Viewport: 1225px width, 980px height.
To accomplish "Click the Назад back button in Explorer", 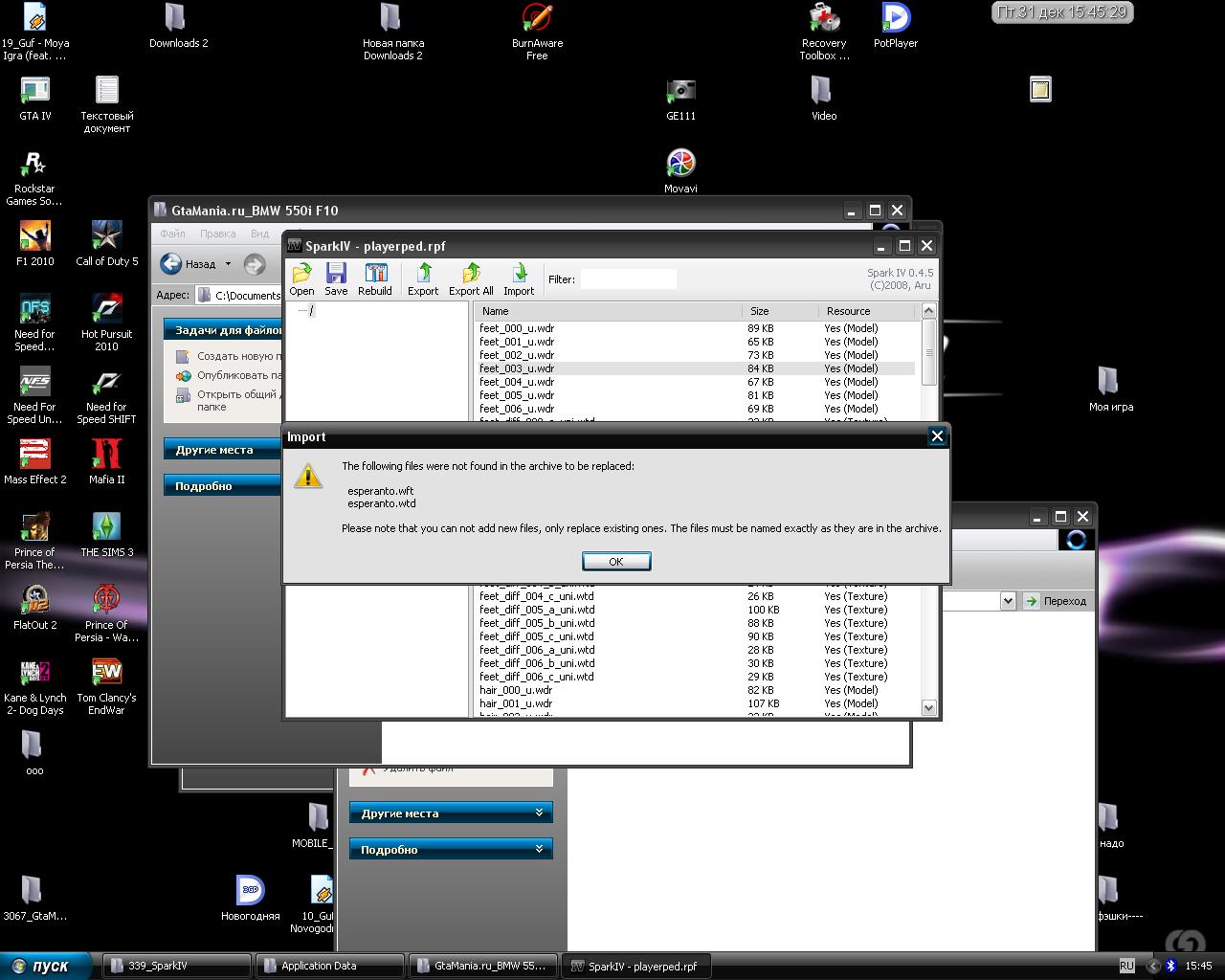I will [x=189, y=263].
